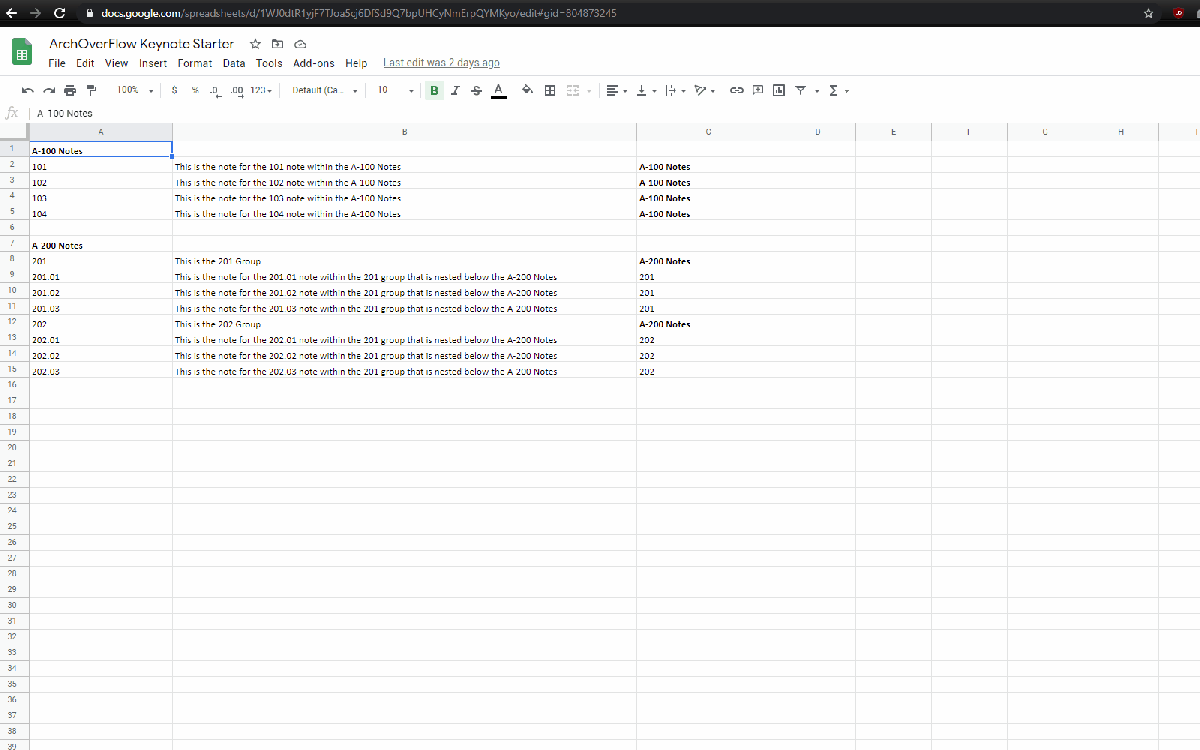Image resolution: width=1200 pixels, height=750 pixels.
Task: Open the text color picker
Action: coord(498,90)
